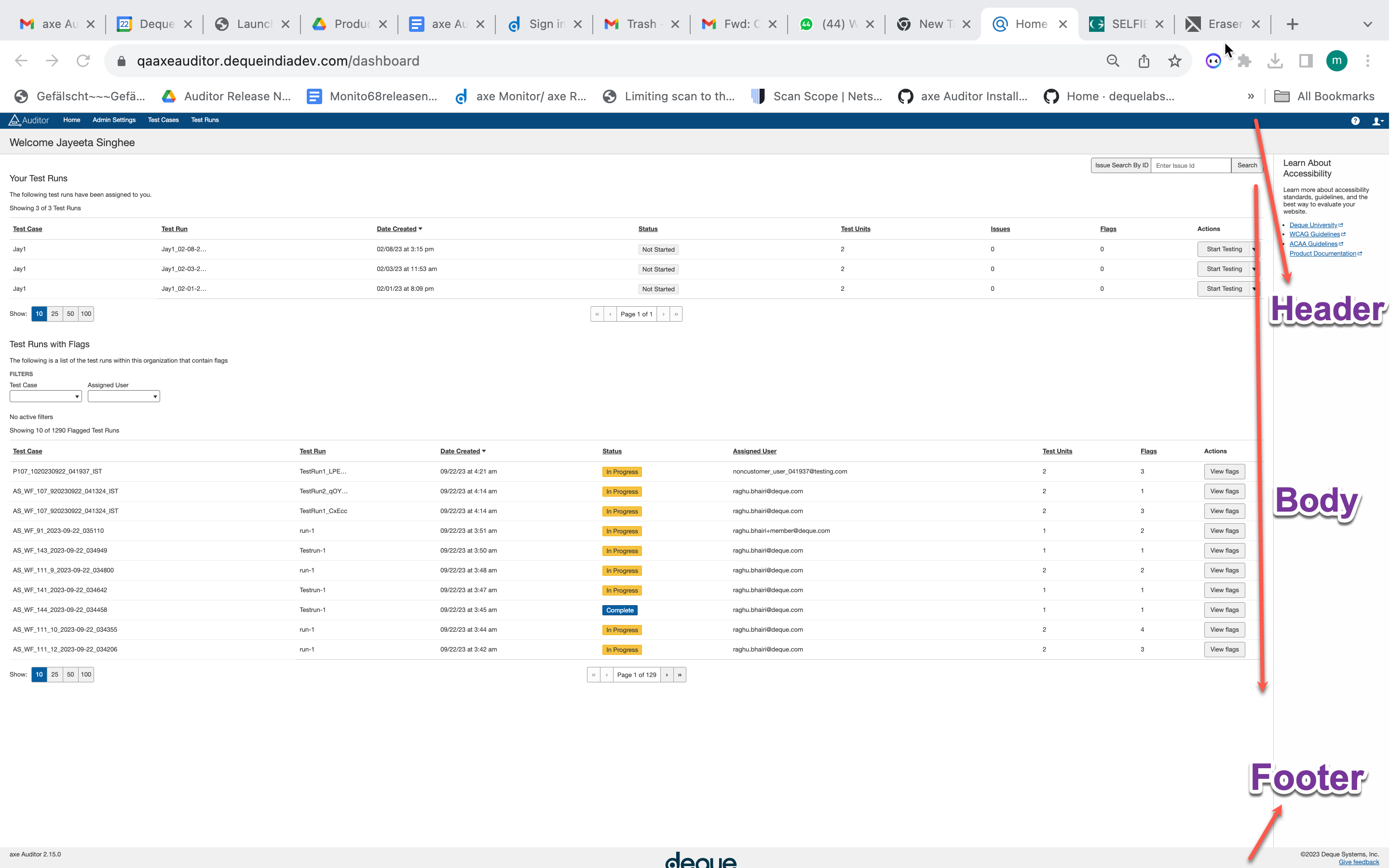Expand the first Start Testing dropdown arrow
1390x868 pixels.
(1254, 249)
